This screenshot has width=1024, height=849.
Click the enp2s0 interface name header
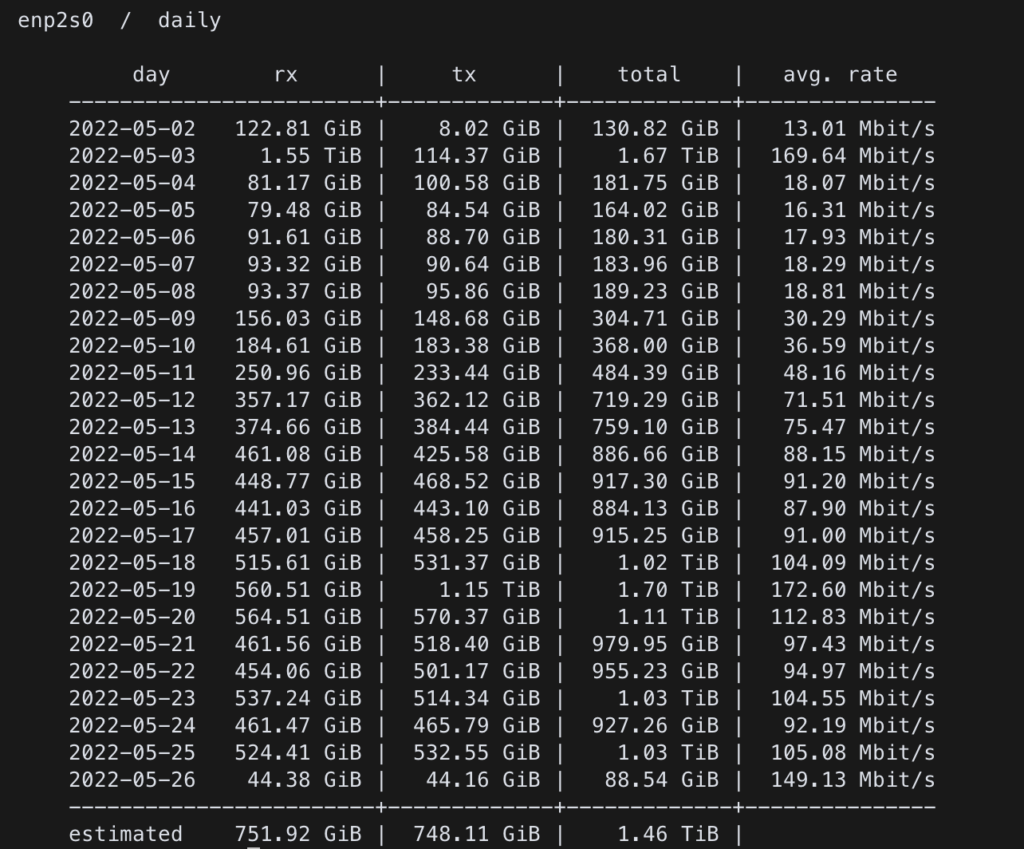(56, 20)
